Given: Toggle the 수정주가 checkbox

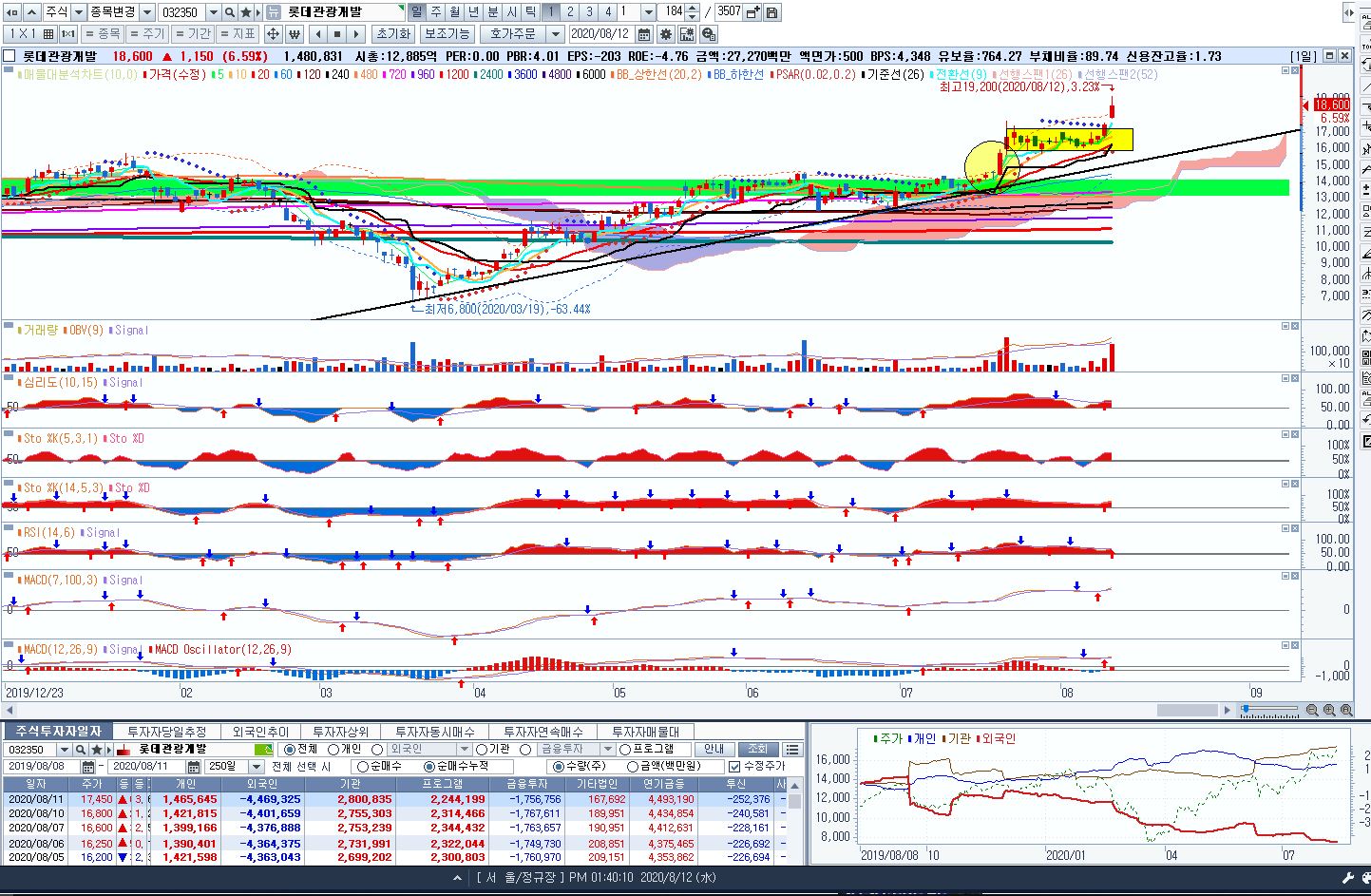Looking at the screenshot, I should point(734,767).
